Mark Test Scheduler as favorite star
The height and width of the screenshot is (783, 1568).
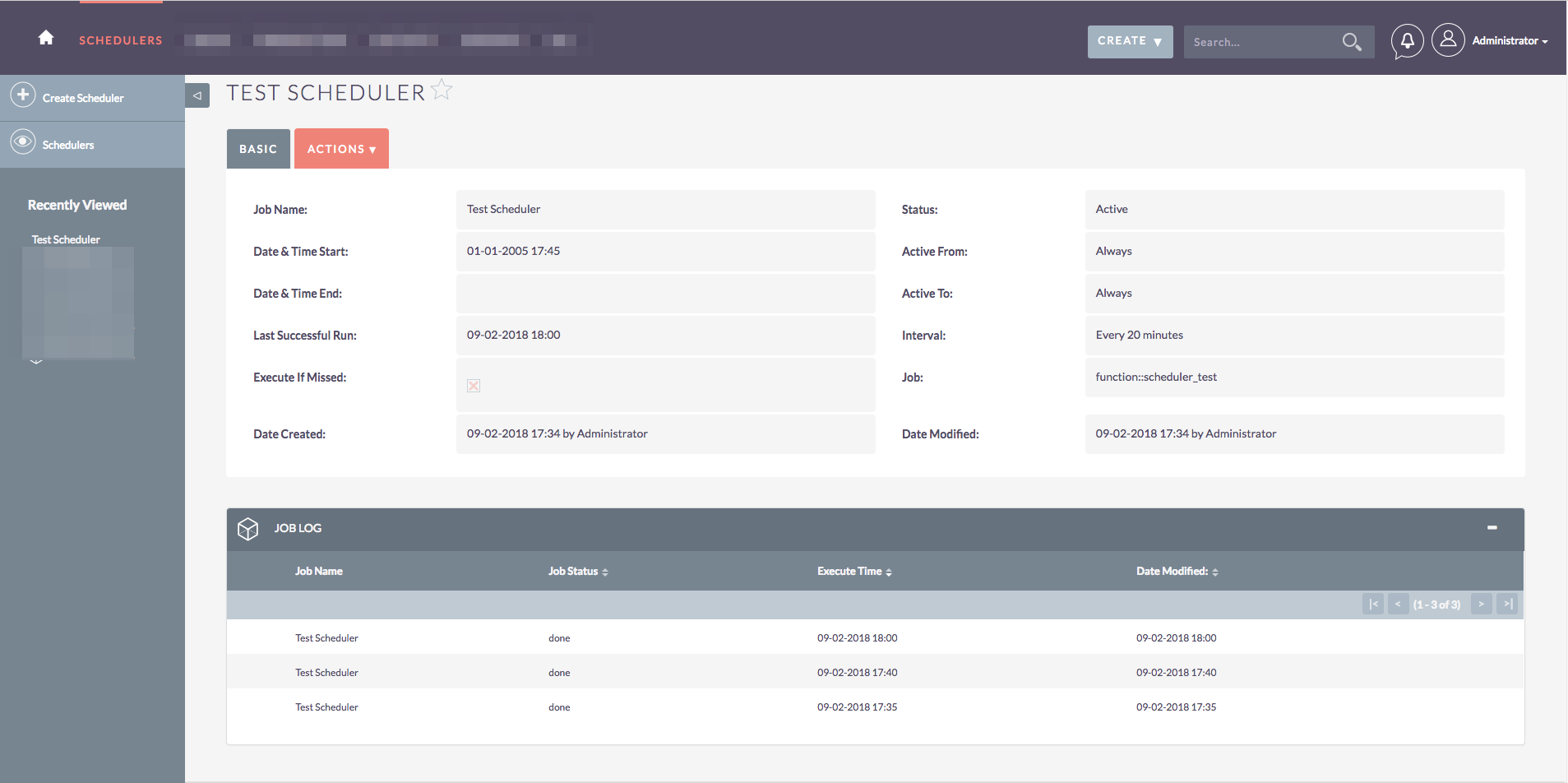442,90
